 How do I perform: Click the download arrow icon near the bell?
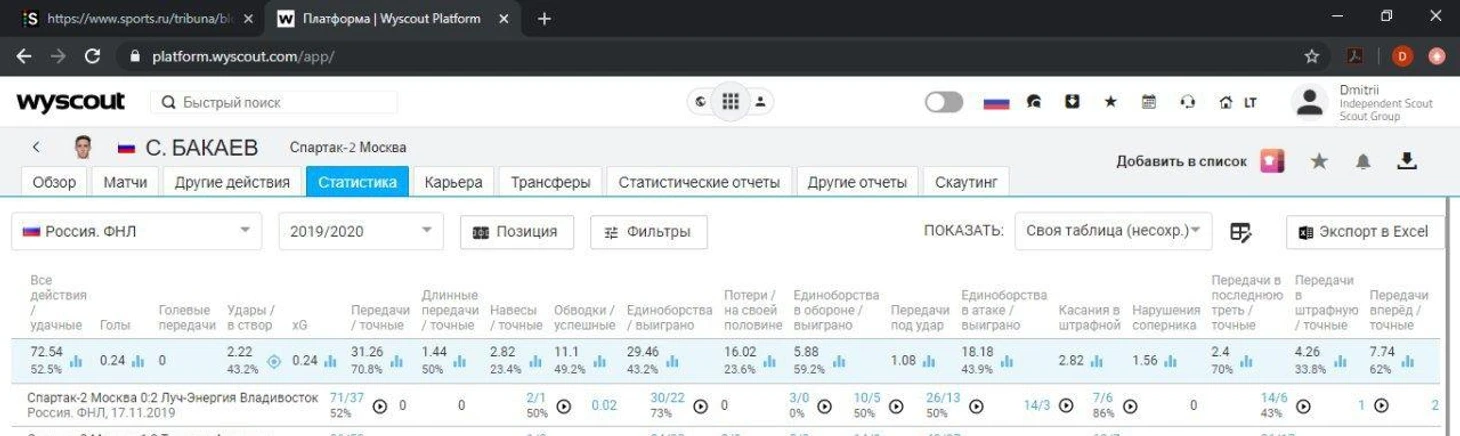[x=1407, y=160]
